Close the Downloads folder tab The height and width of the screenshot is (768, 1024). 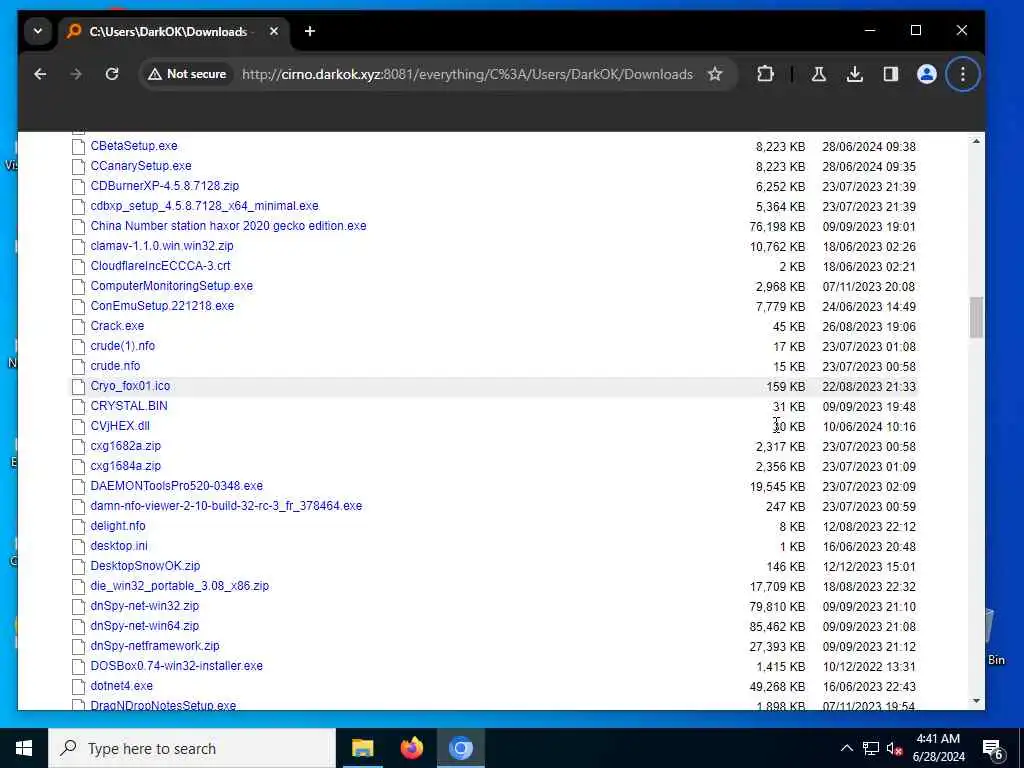pos(274,31)
